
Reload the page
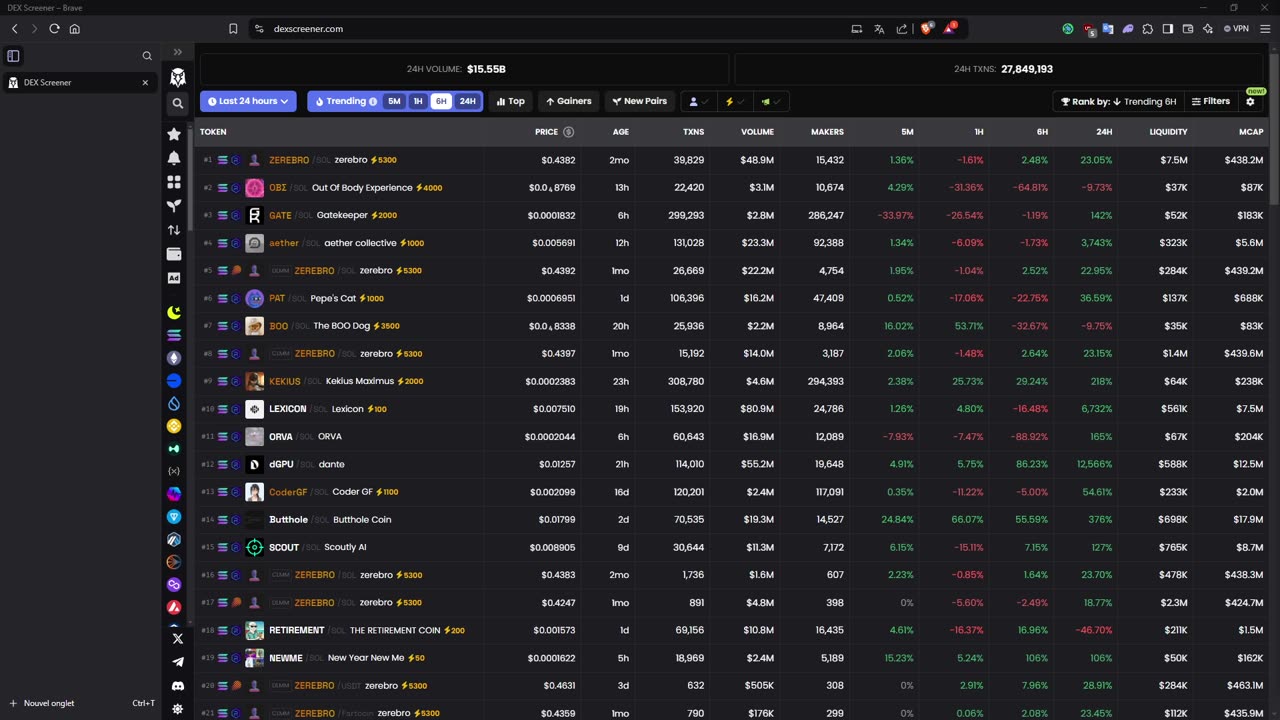[x=54, y=29]
